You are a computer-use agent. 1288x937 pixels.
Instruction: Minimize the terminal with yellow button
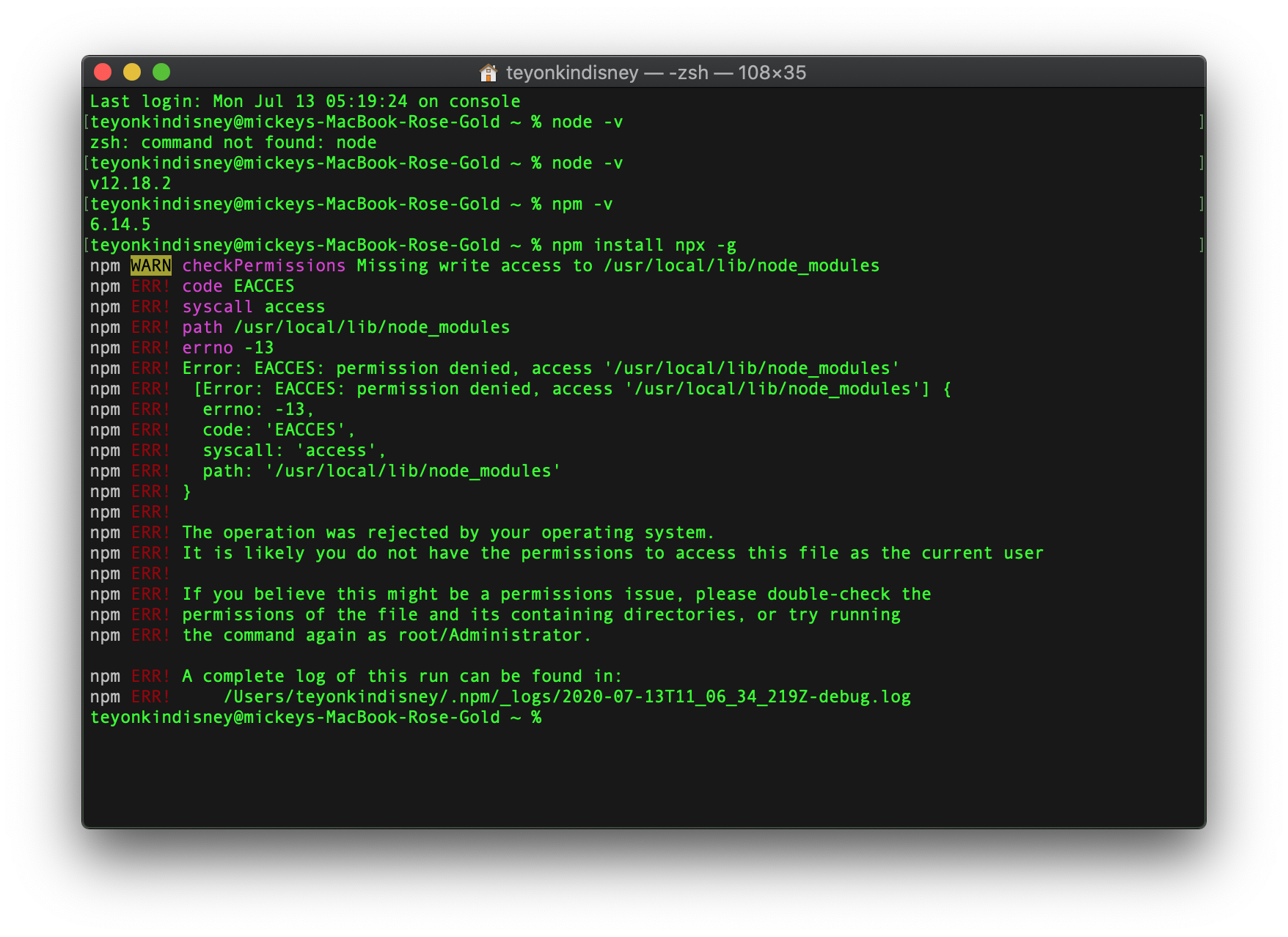coord(132,72)
